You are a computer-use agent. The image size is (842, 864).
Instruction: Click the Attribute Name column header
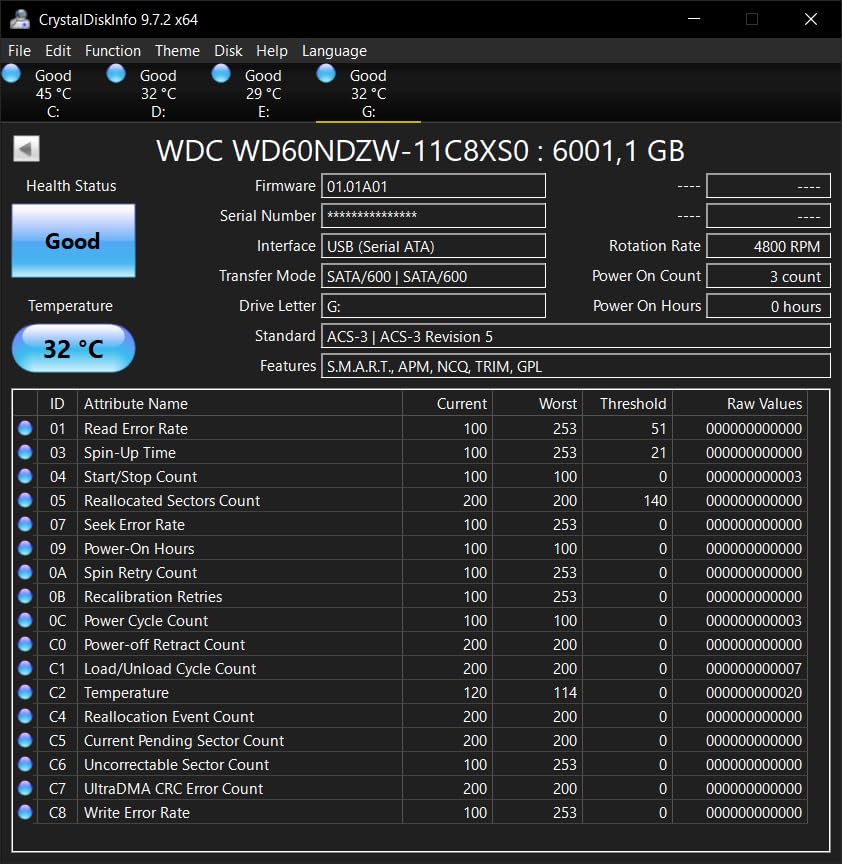pyautogui.click(x=240, y=403)
